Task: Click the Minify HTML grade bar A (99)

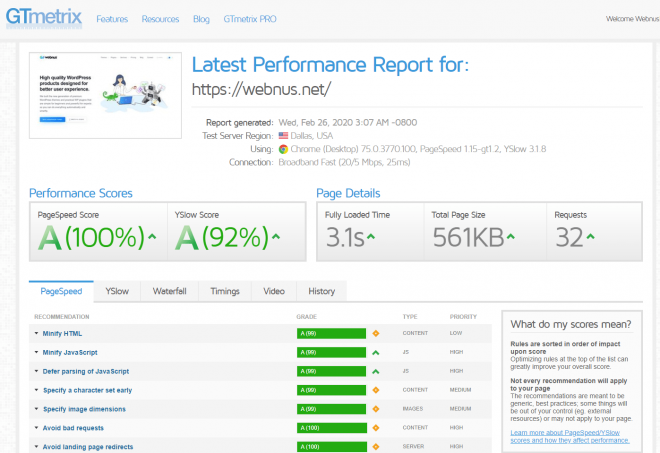Action: [x=331, y=333]
